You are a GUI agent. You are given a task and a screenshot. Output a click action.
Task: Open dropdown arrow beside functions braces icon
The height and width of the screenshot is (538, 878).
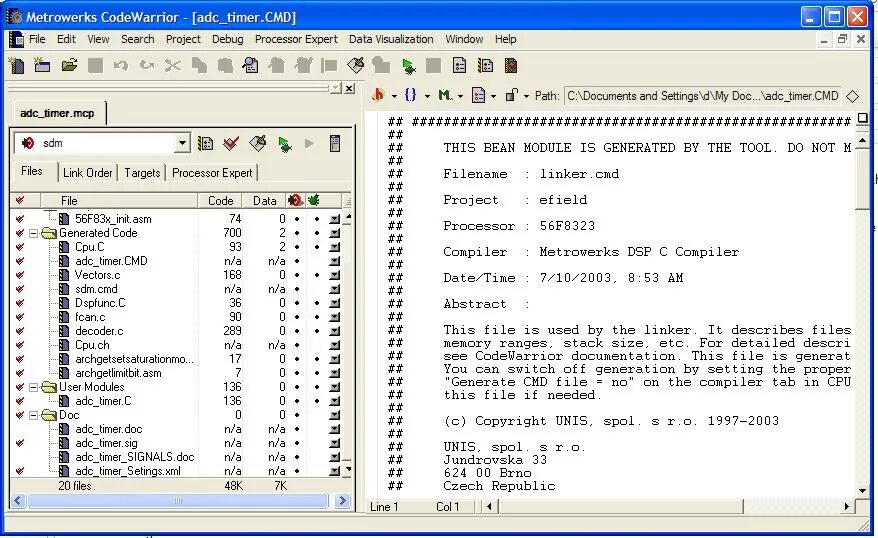427,96
